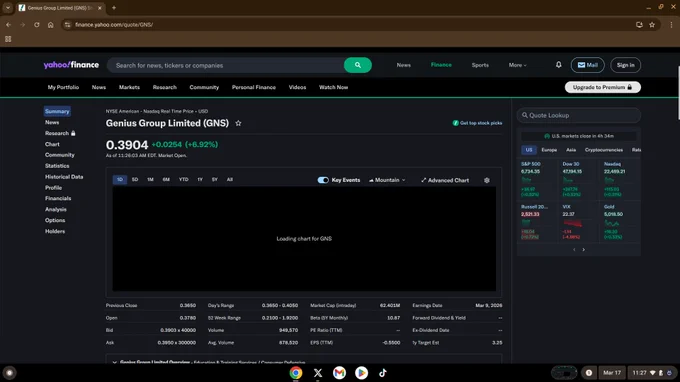Open tab search dropdown arrow
The image size is (680, 382).
point(8,7)
